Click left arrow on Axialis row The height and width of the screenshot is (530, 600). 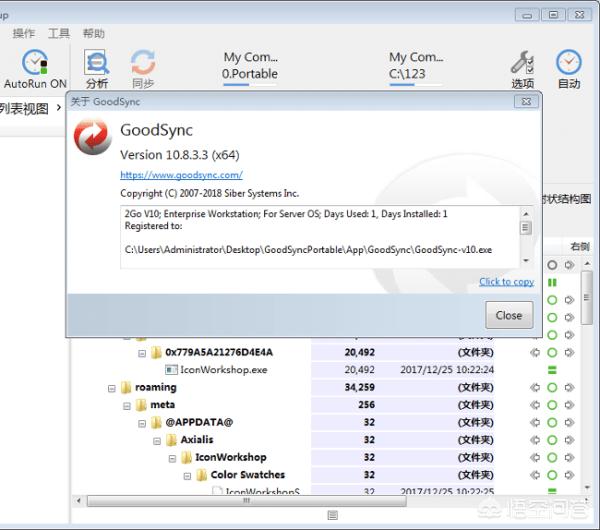click(x=535, y=440)
